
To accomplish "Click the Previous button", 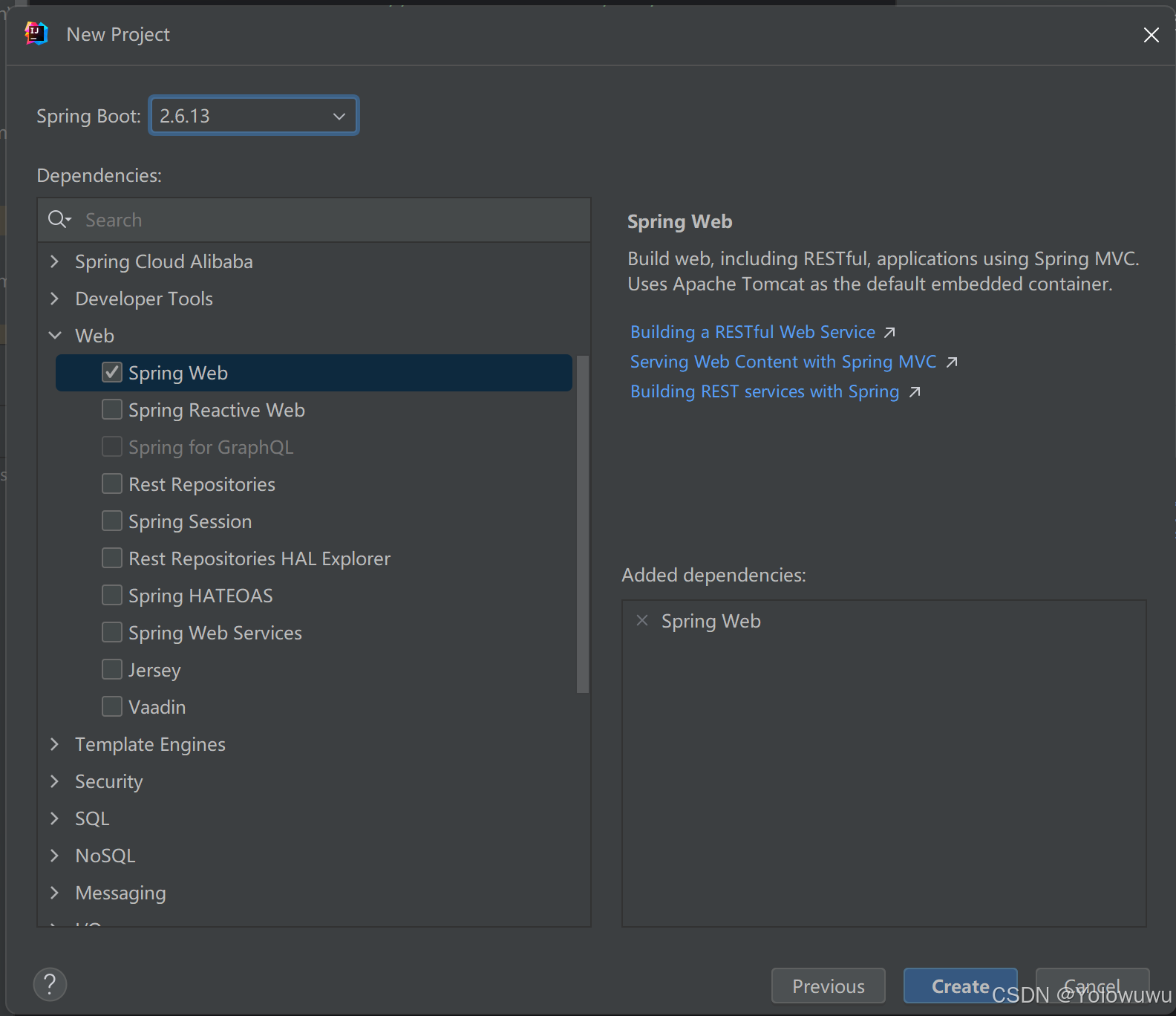I will 829,986.
